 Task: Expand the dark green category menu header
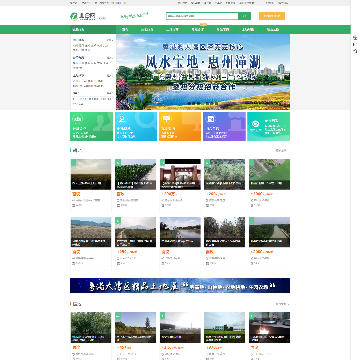point(93,29)
